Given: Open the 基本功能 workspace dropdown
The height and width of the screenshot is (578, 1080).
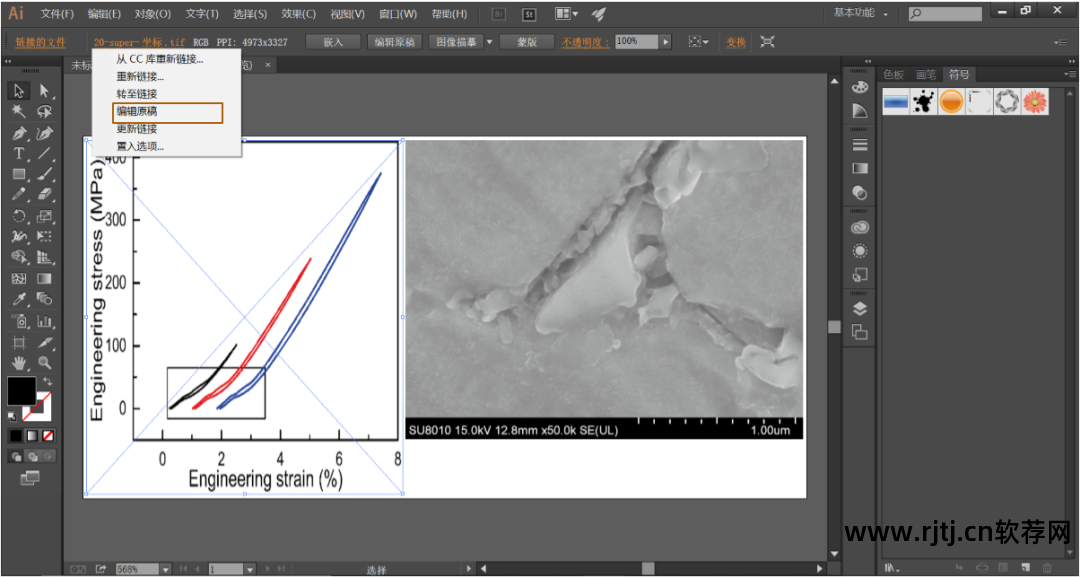Looking at the screenshot, I should tap(858, 14).
